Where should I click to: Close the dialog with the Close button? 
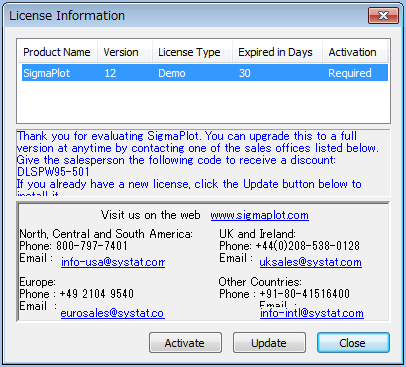(x=353, y=343)
